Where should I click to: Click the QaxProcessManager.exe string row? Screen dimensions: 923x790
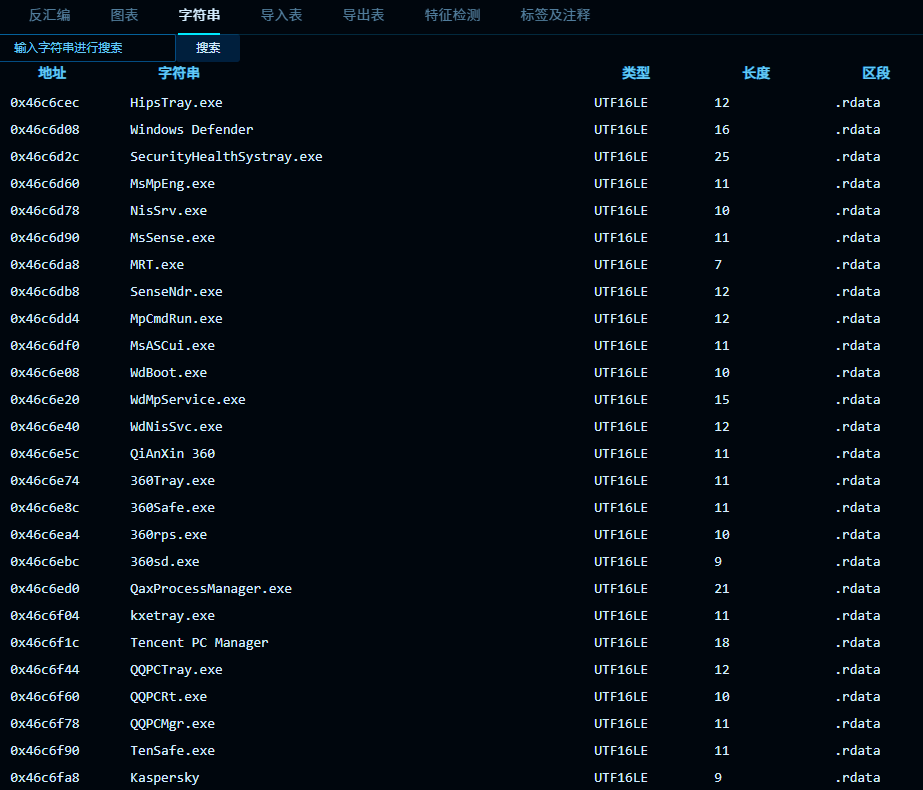(x=211, y=589)
